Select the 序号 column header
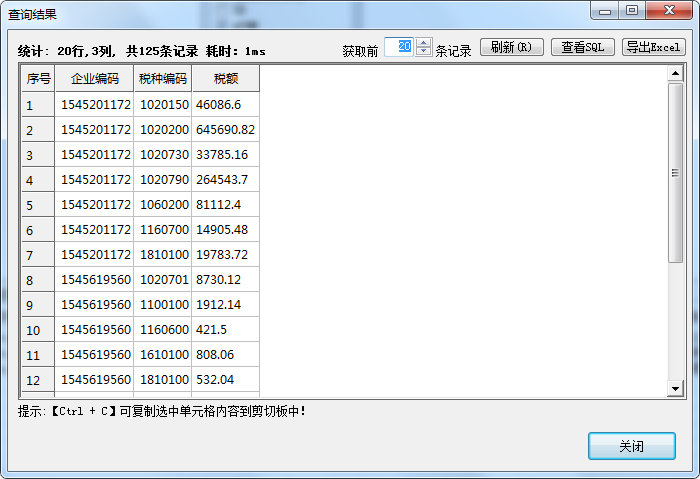Screen dimensions: 700x479 point(38,79)
